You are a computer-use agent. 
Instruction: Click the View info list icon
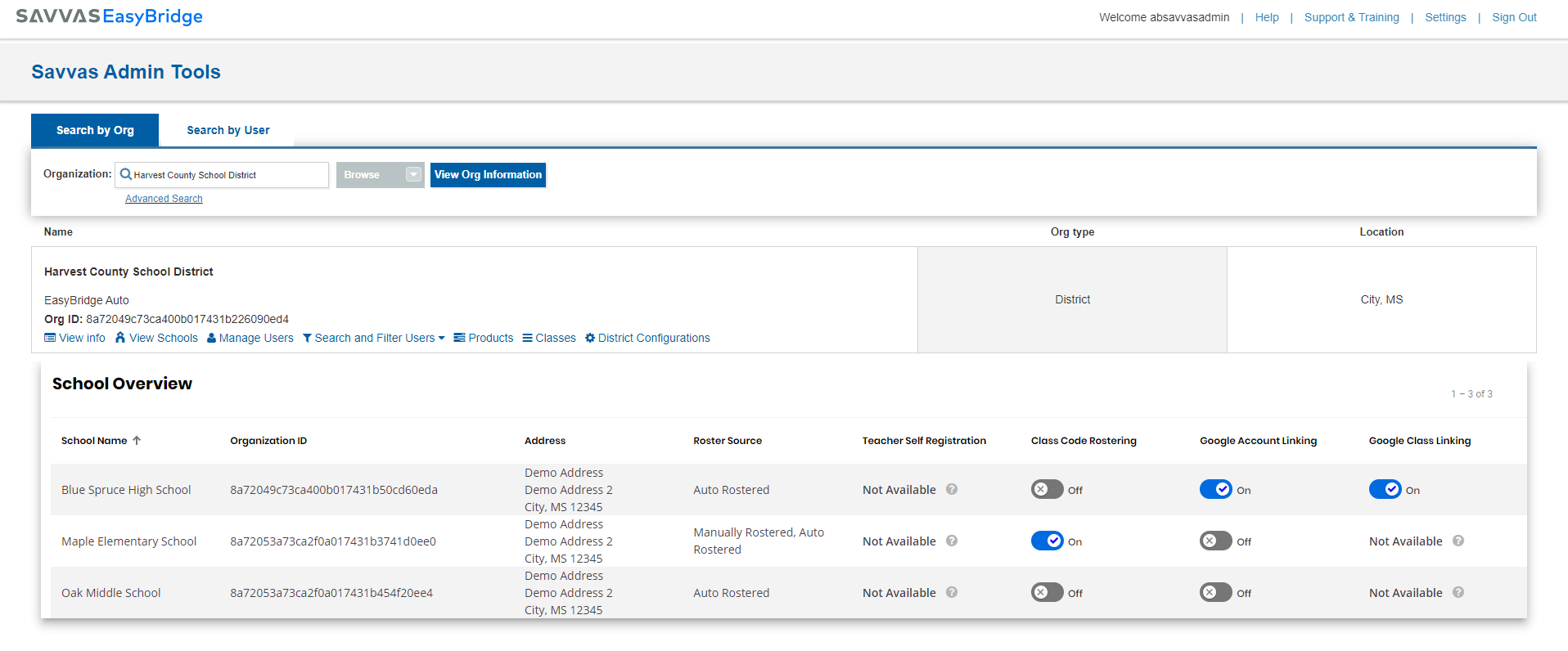(x=50, y=338)
